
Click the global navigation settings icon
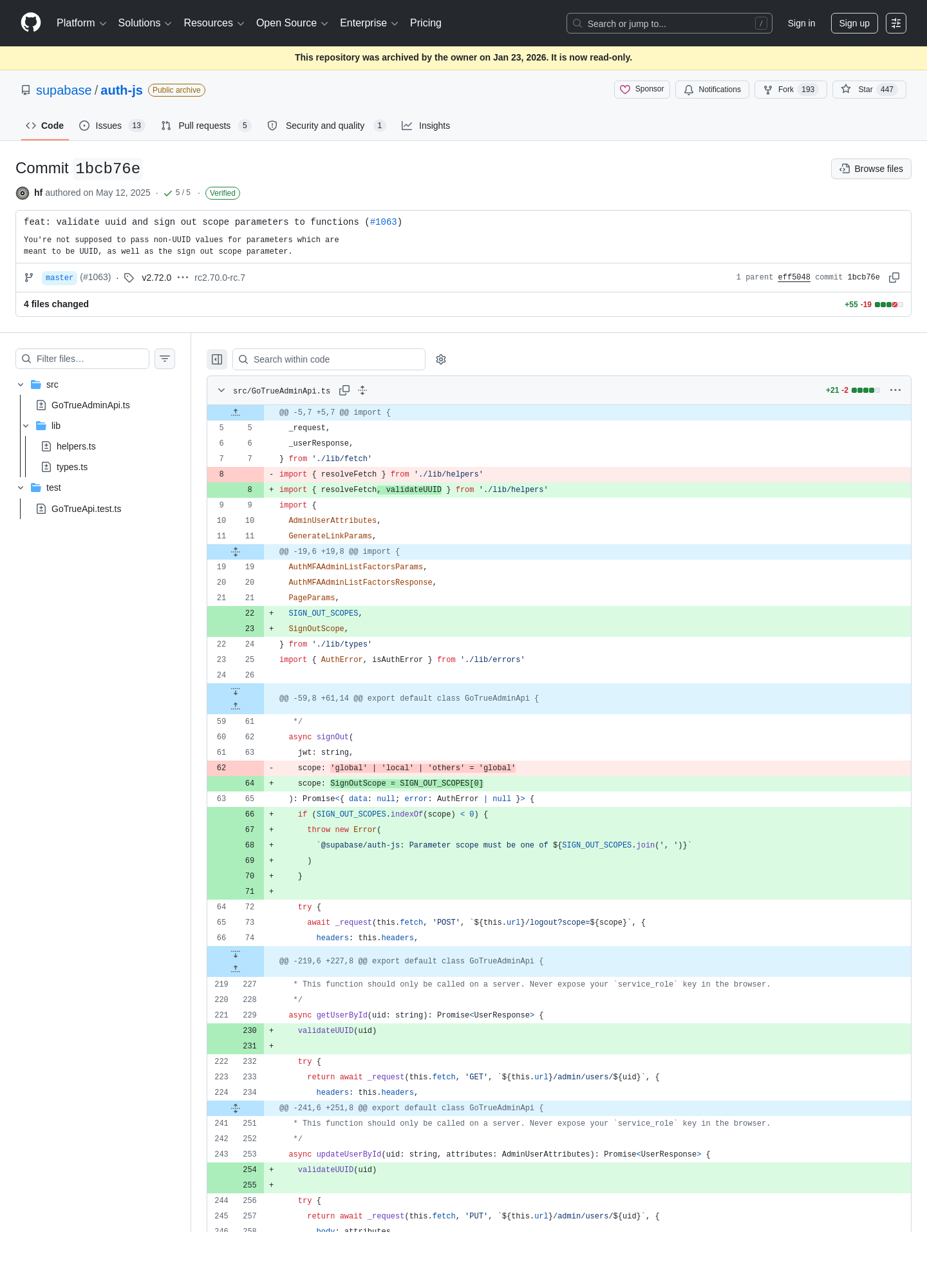[896, 23]
